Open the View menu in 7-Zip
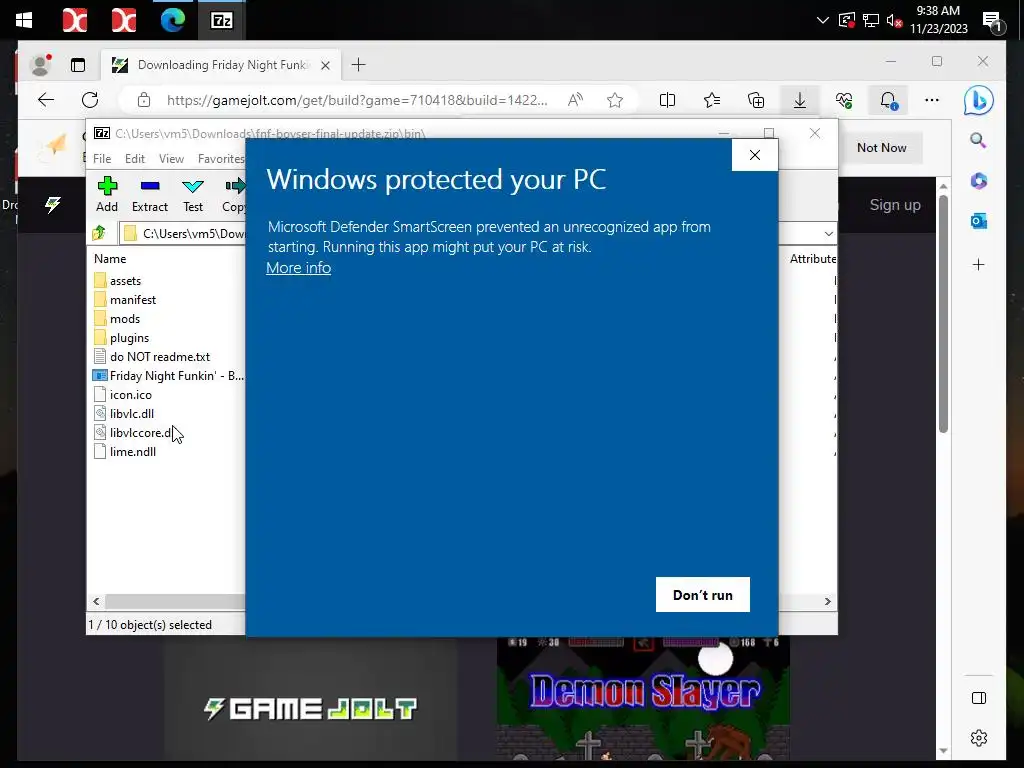1024x768 pixels. click(x=171, y=159)
